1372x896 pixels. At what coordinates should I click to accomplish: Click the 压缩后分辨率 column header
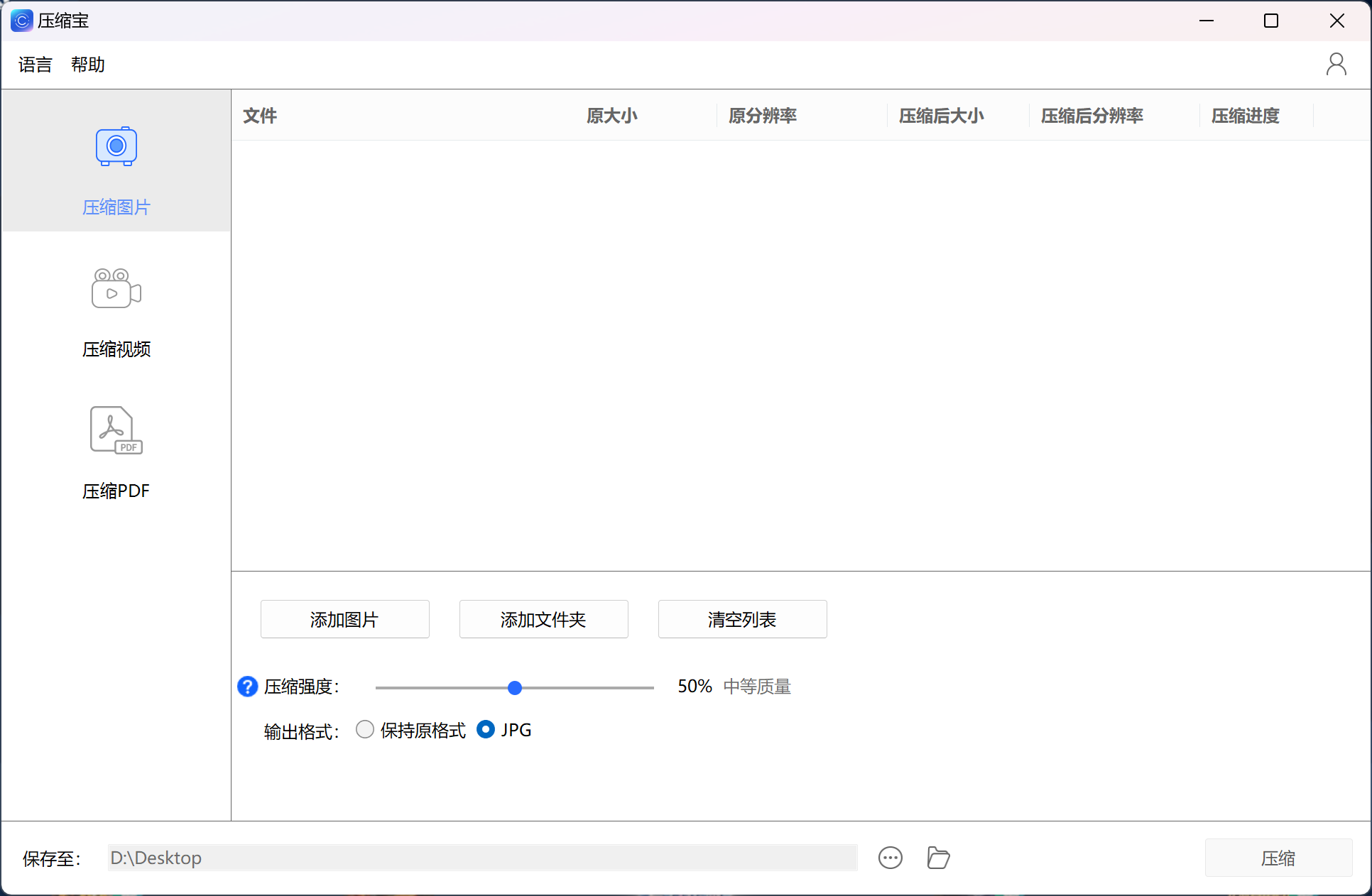click(x=1092, y=116)
